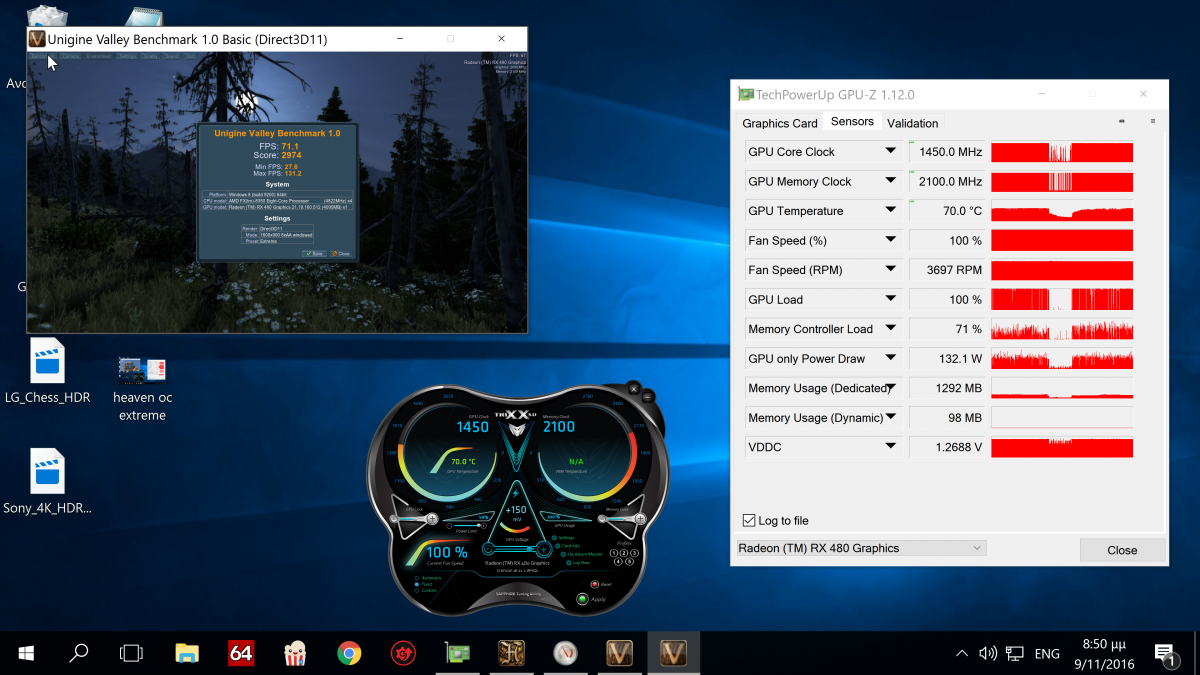Click Save in Valley results dialog
Viewport: 1200px width, 675px height.
[x=312, y=254]
